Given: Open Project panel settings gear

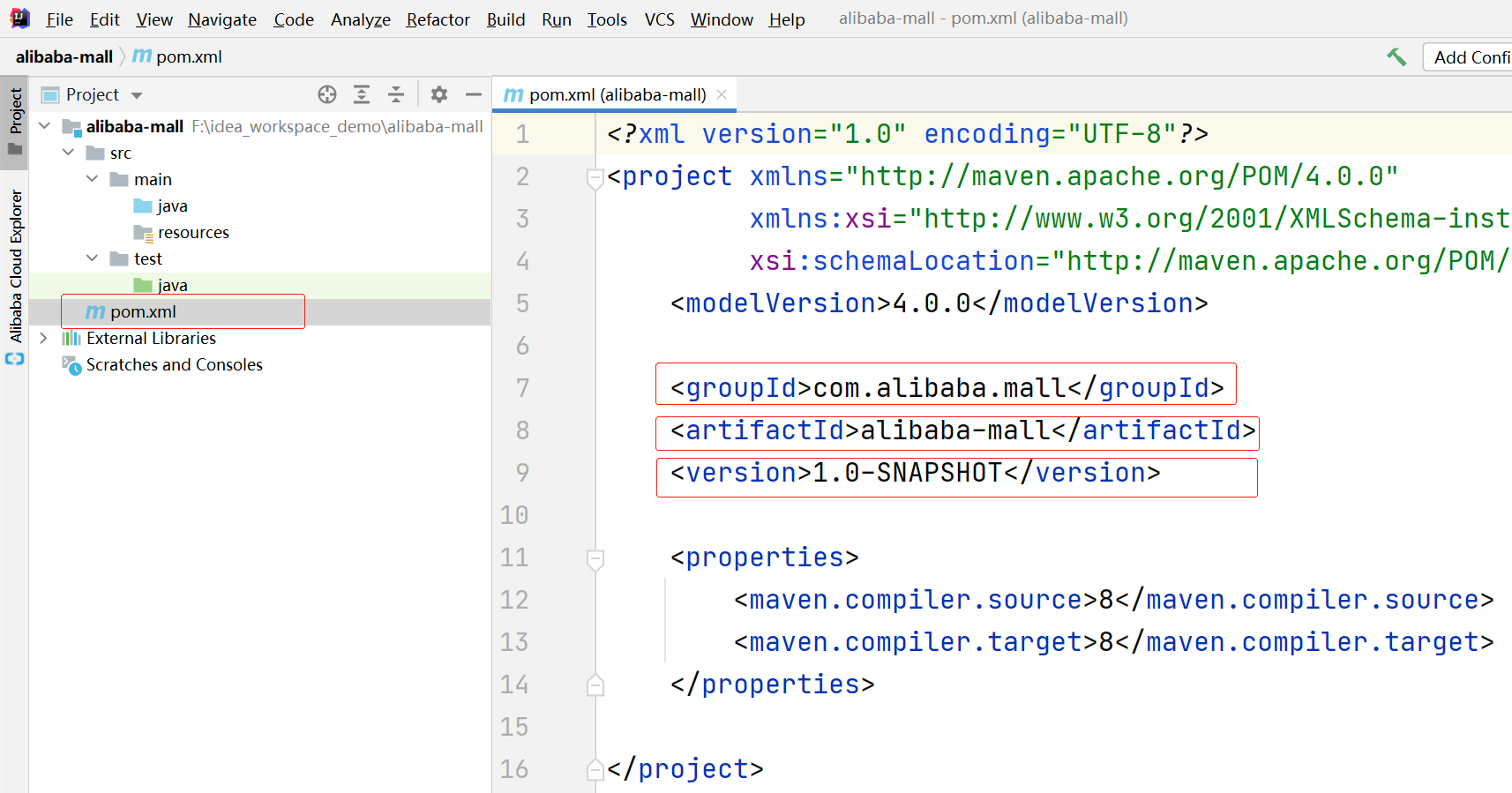Looking at the screenshot, I should (439, 94).
